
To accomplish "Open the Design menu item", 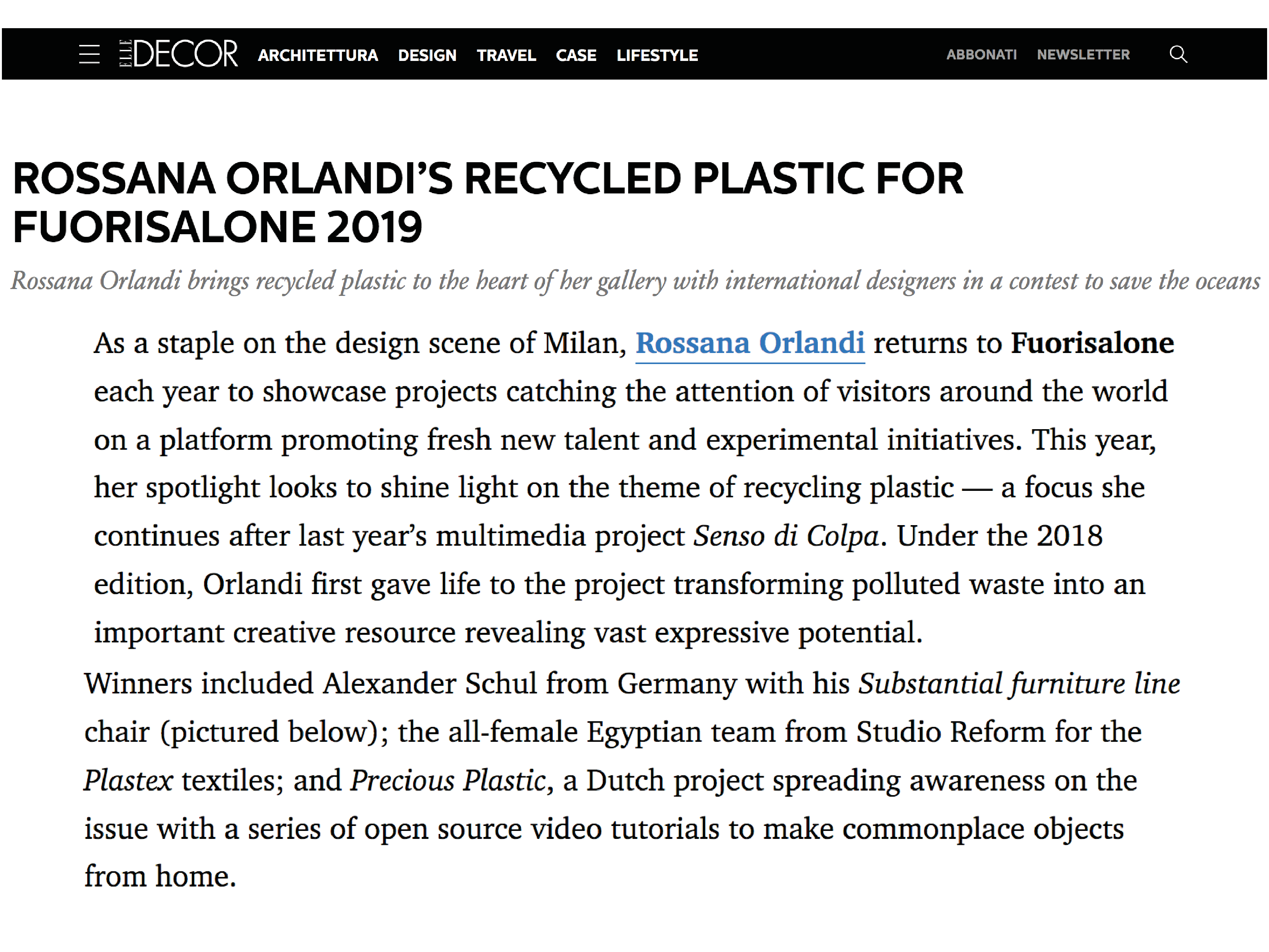I will 428,55.
